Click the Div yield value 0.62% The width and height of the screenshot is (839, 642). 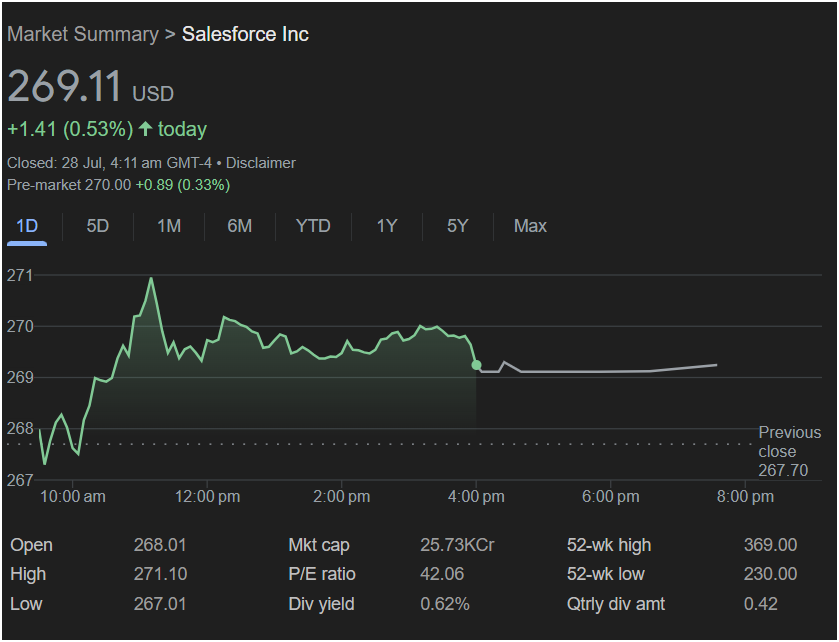(x=445, y=603)
